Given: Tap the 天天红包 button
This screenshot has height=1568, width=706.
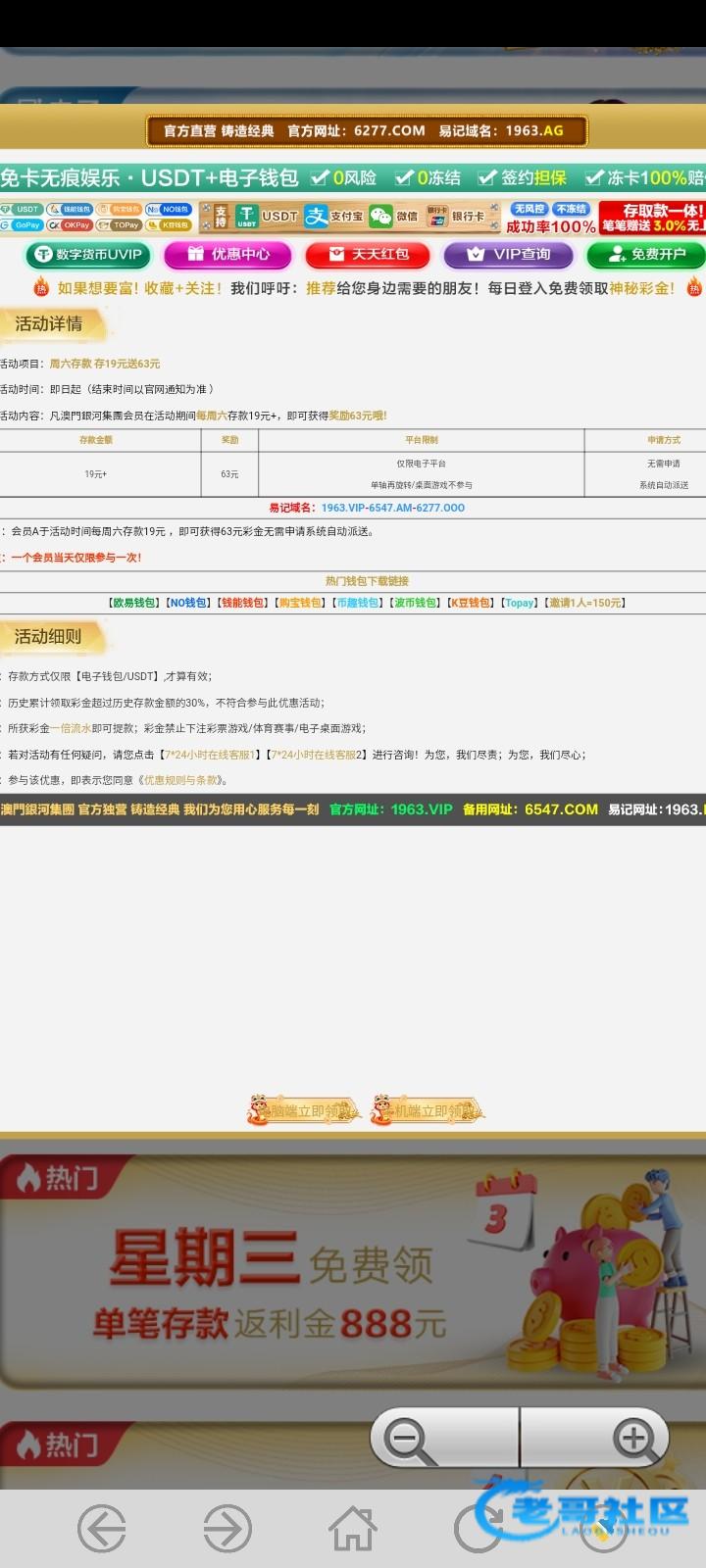Looking at the screenshot, I should (x=369, y=255).
